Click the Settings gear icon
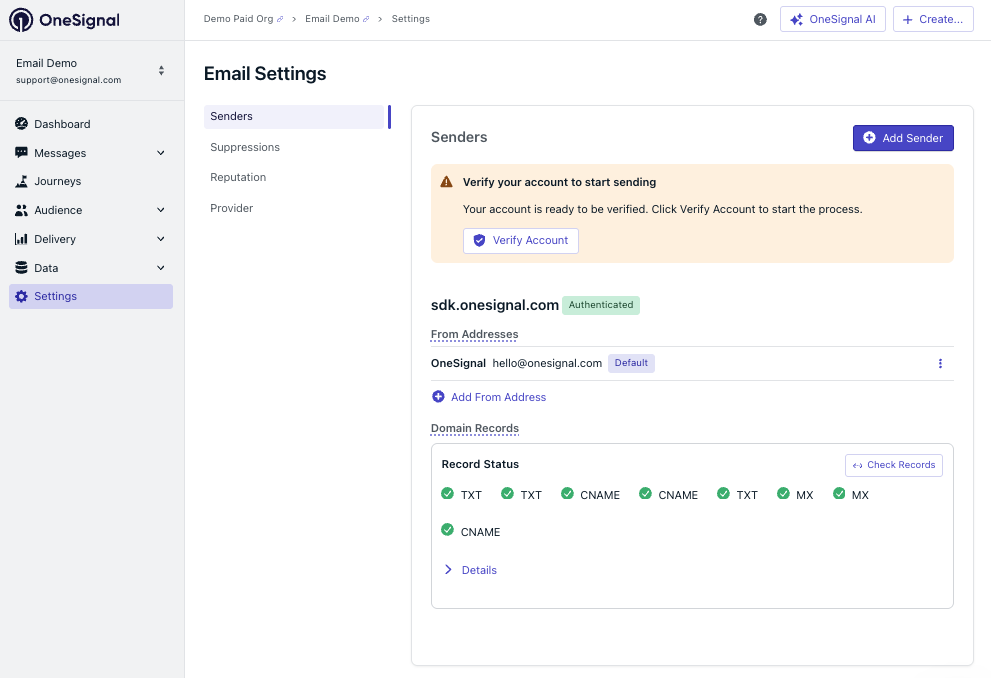This screenshot has width=991, height=678. pos(21,296)
